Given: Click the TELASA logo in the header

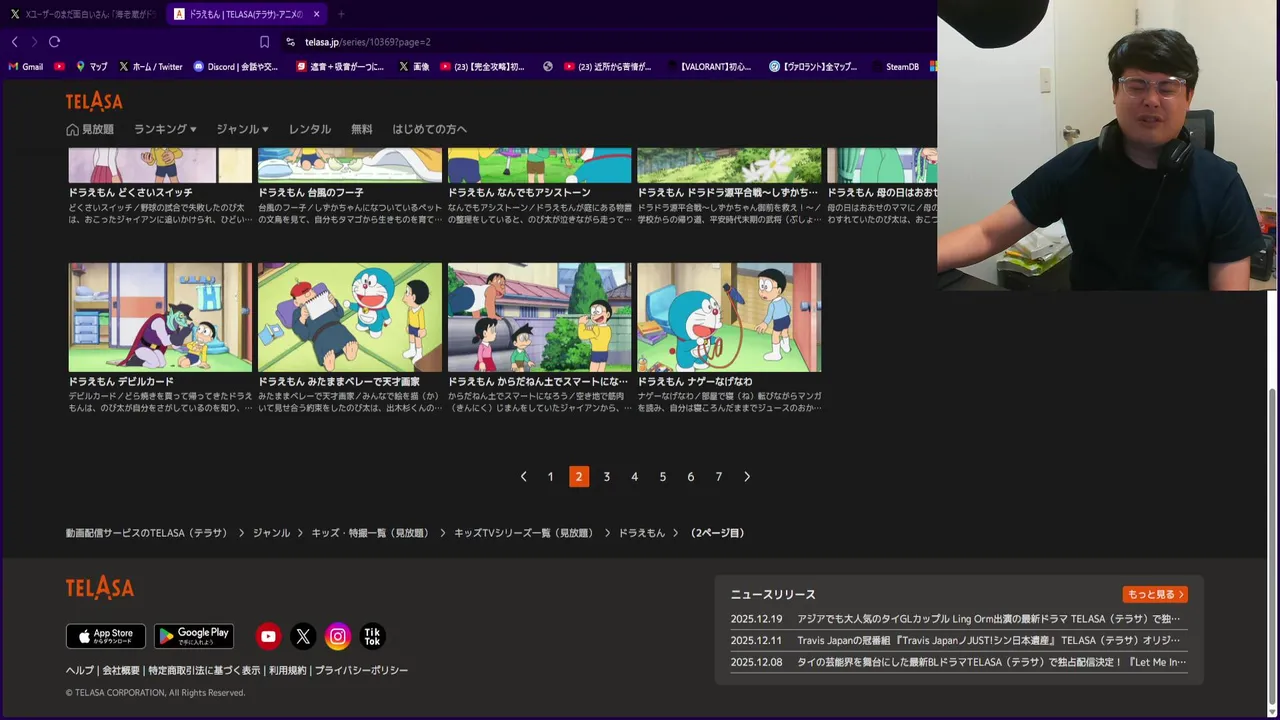Looking at the screenshot, I should pyautogui.click(x=94, y=102).
